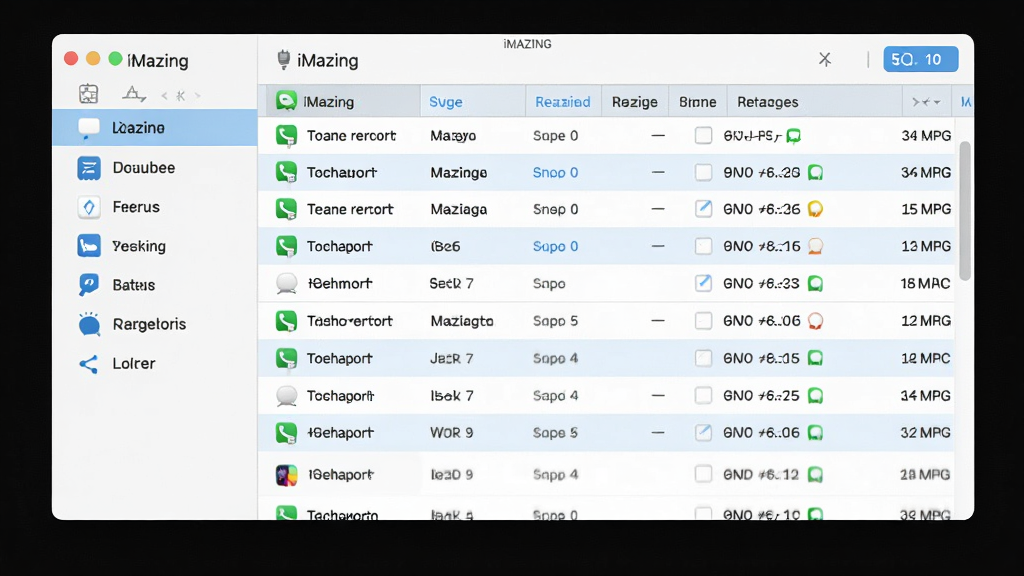This screenshot has height=576, width=1024.
Task: Click the 34 MPG value in first row
Action: (x=925, y=135)
